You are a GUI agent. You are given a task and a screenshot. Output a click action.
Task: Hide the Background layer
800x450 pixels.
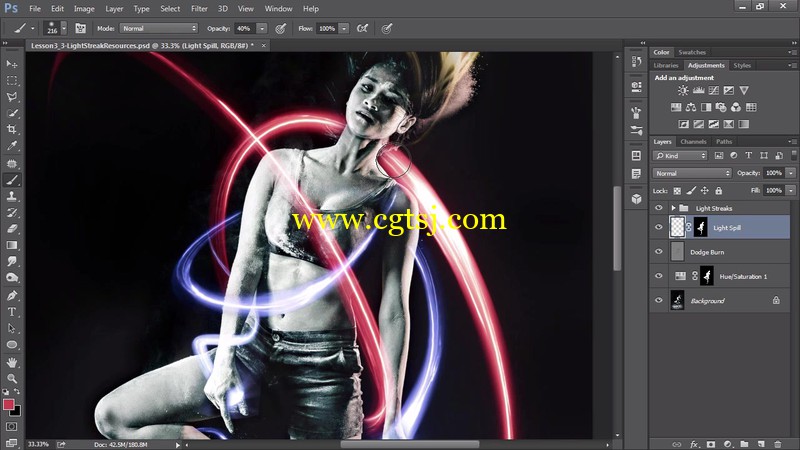(x=659, y=301)
